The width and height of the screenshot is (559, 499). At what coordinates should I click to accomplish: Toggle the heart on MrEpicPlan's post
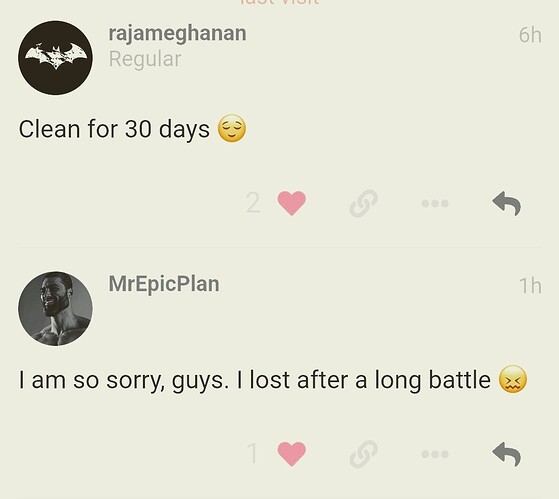pyautogui.click(x=292, y=454)
